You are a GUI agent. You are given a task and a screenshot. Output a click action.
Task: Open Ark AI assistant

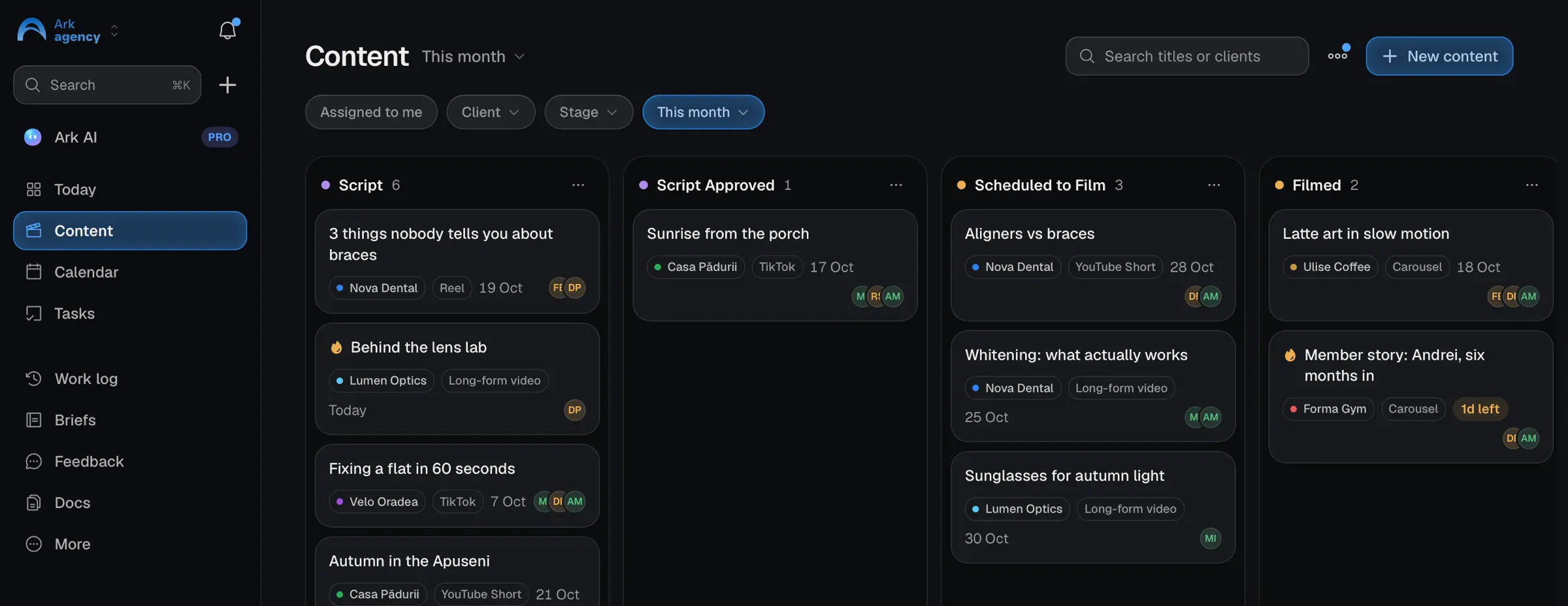click(x=130, y=137)
